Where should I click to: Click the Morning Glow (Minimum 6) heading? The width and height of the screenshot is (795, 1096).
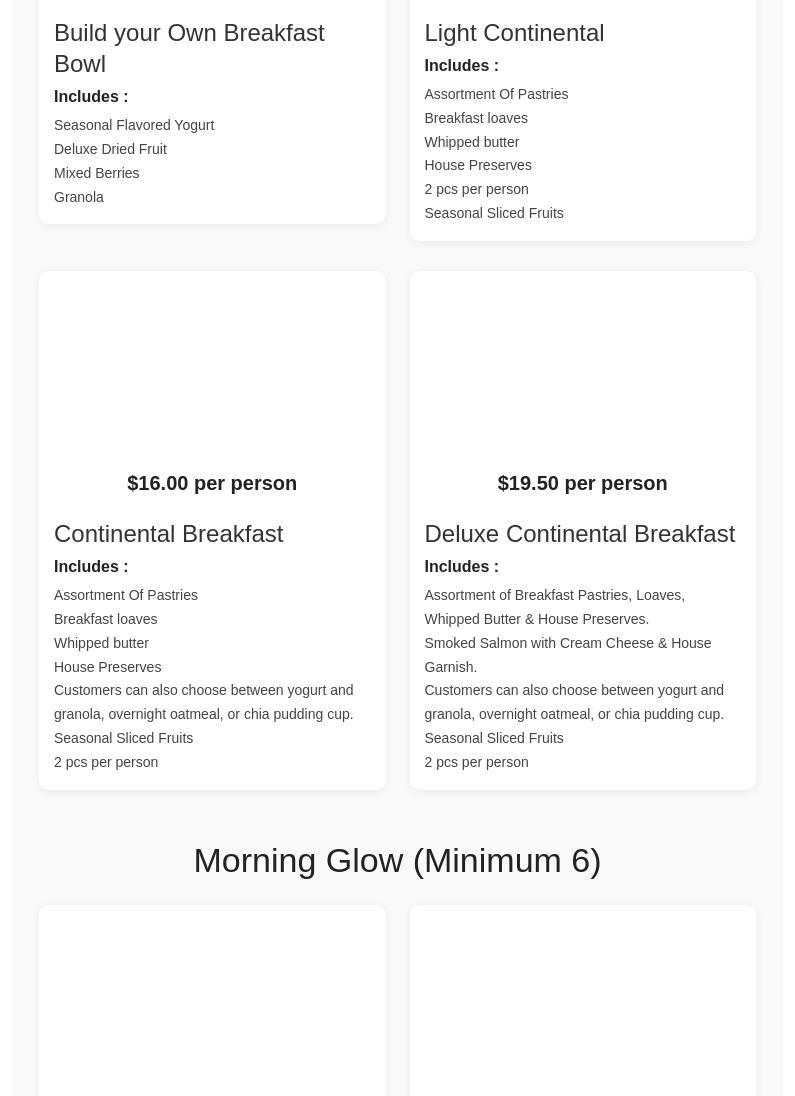[397, 861]
